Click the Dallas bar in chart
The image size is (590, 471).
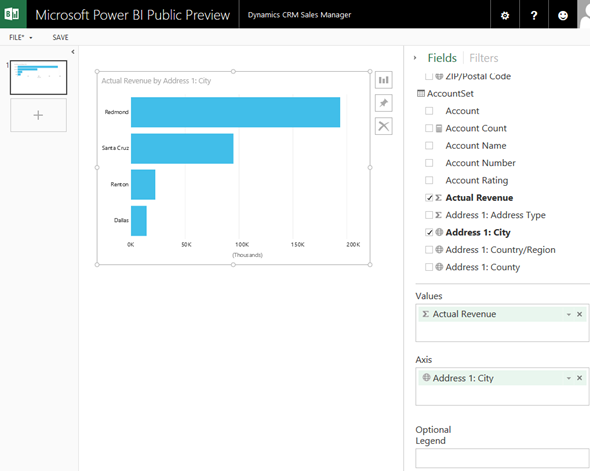click(139, 221)
